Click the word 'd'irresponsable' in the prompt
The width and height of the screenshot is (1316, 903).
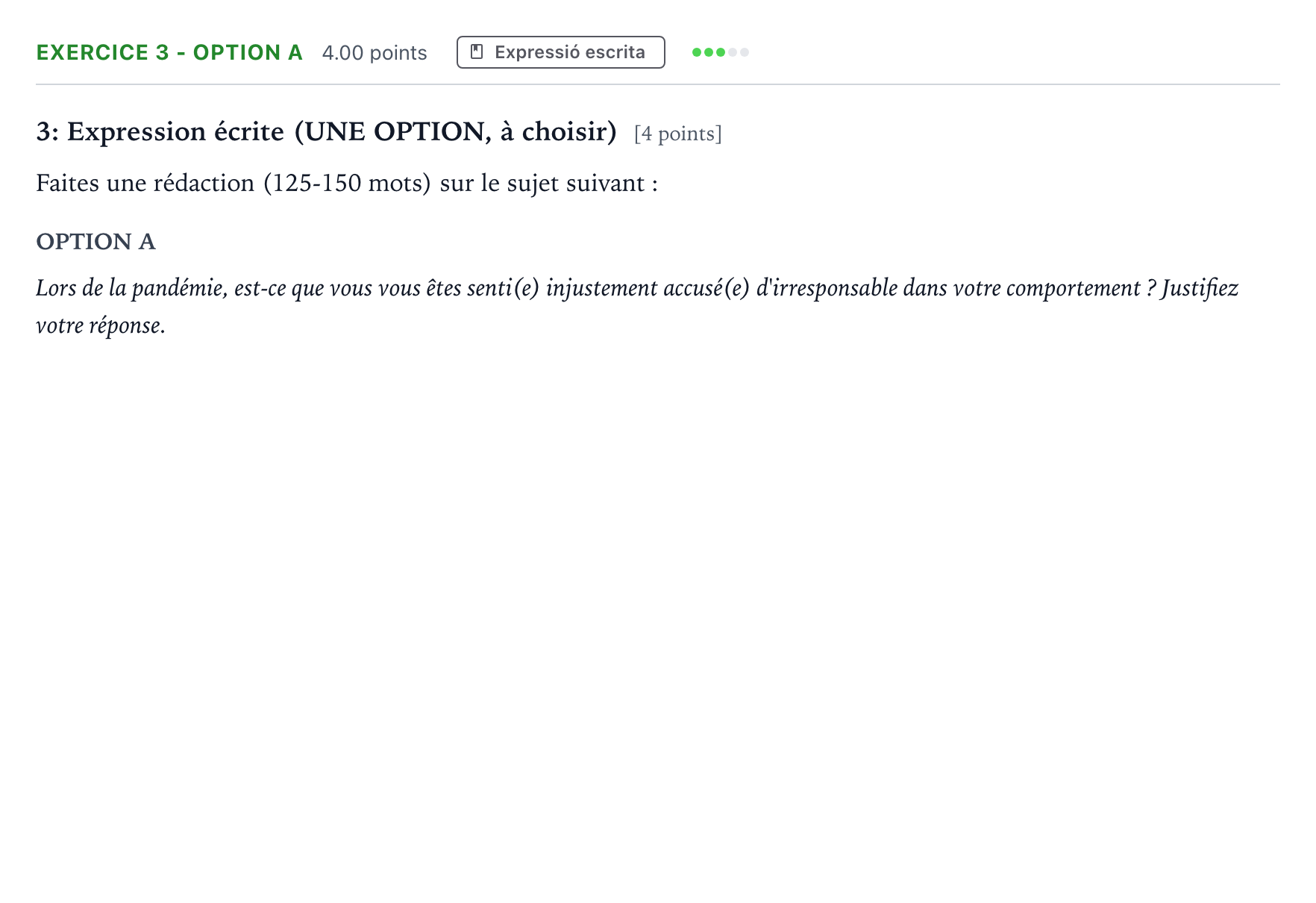tap(827, 288)
